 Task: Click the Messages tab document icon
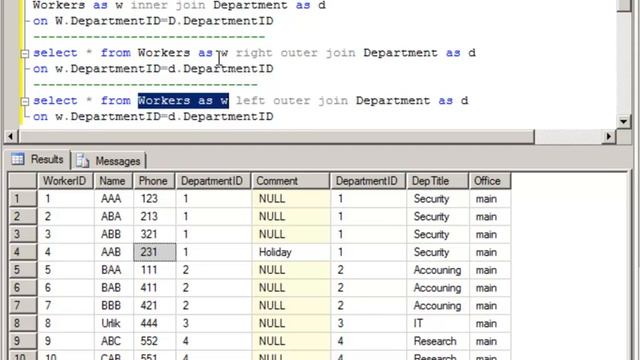[82, 160]
